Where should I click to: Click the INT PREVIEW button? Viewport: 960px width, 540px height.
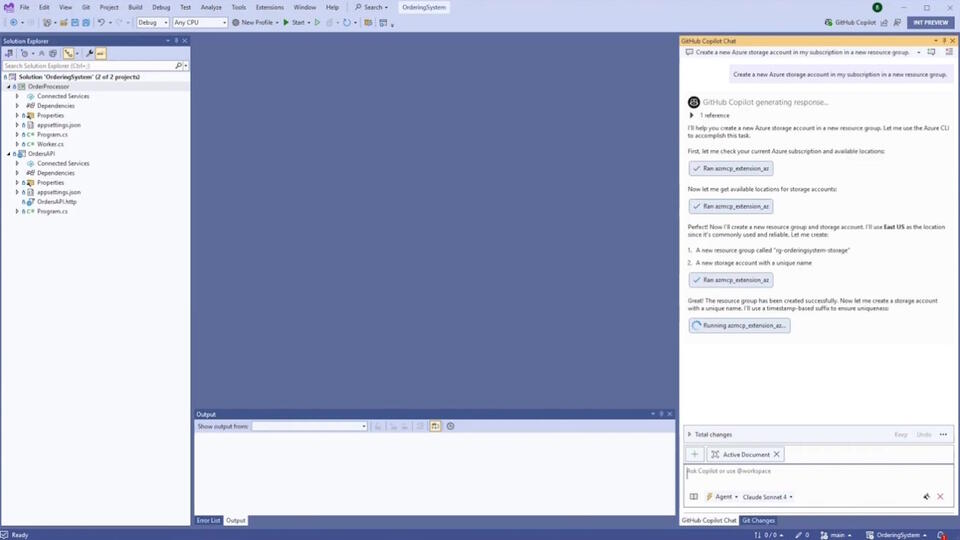click(930, 22)
